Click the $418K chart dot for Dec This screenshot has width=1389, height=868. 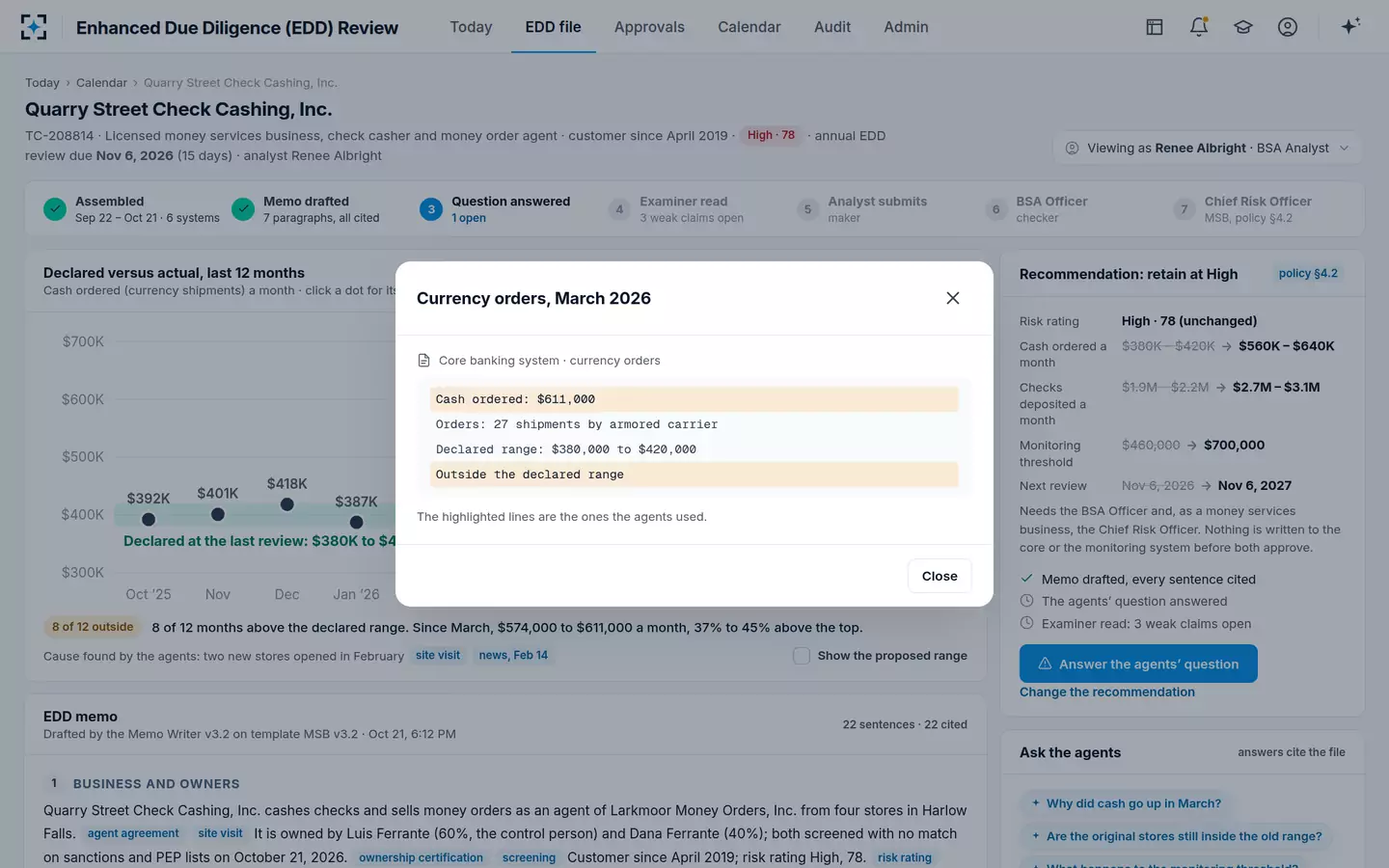coord(286,504)
